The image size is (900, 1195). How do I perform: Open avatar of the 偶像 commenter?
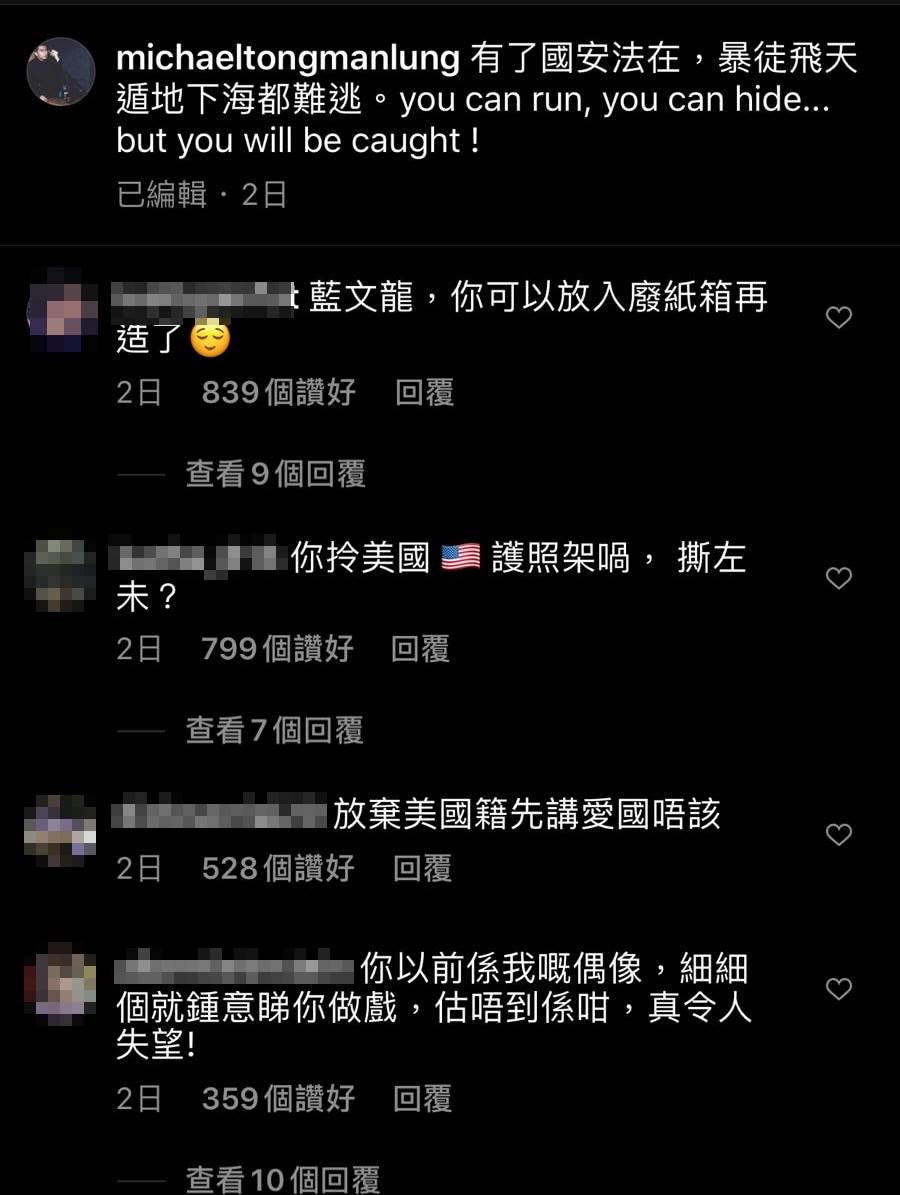pyautogui.click(x=59, y=984)
